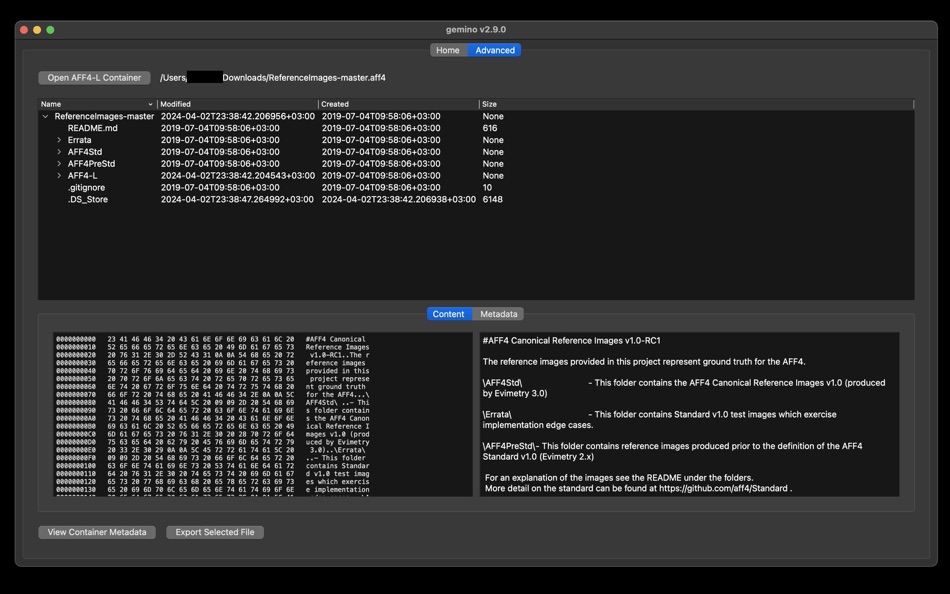950x594 pixels.
Task: Click the '\AFF4PreStd\' line in preview
Action: (673, 452)
